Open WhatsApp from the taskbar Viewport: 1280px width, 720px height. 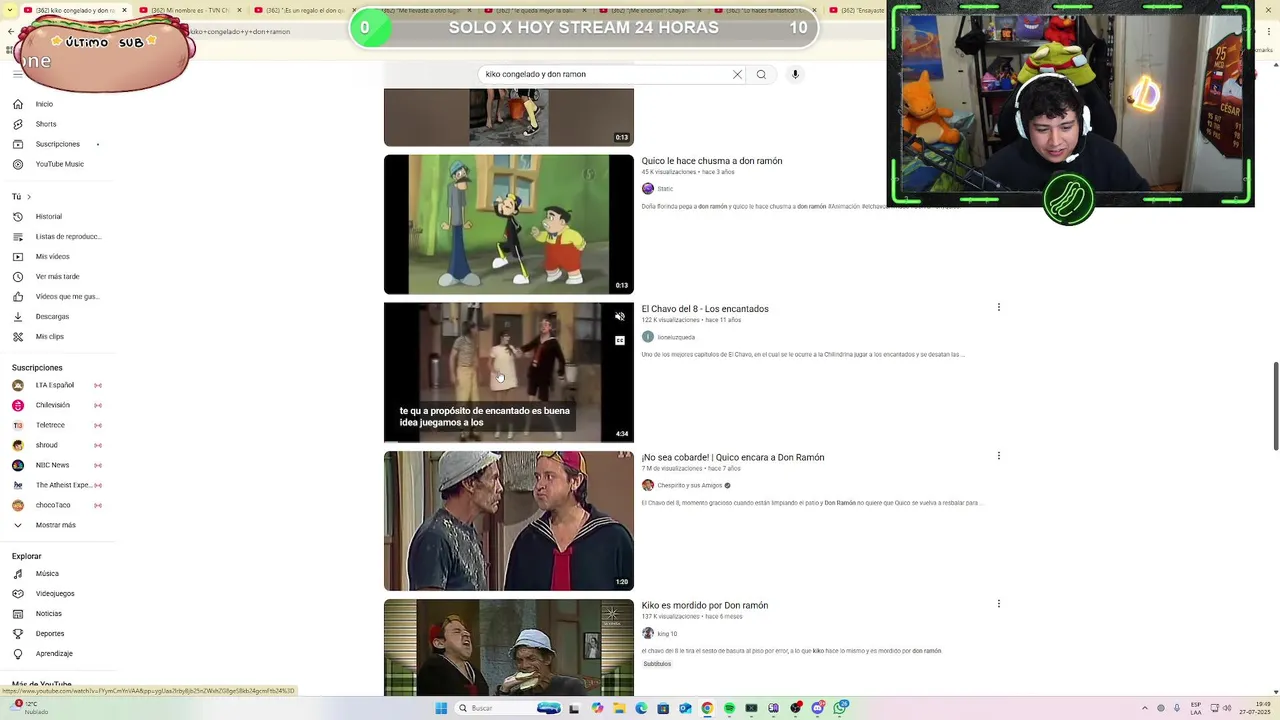click(841, 708)
